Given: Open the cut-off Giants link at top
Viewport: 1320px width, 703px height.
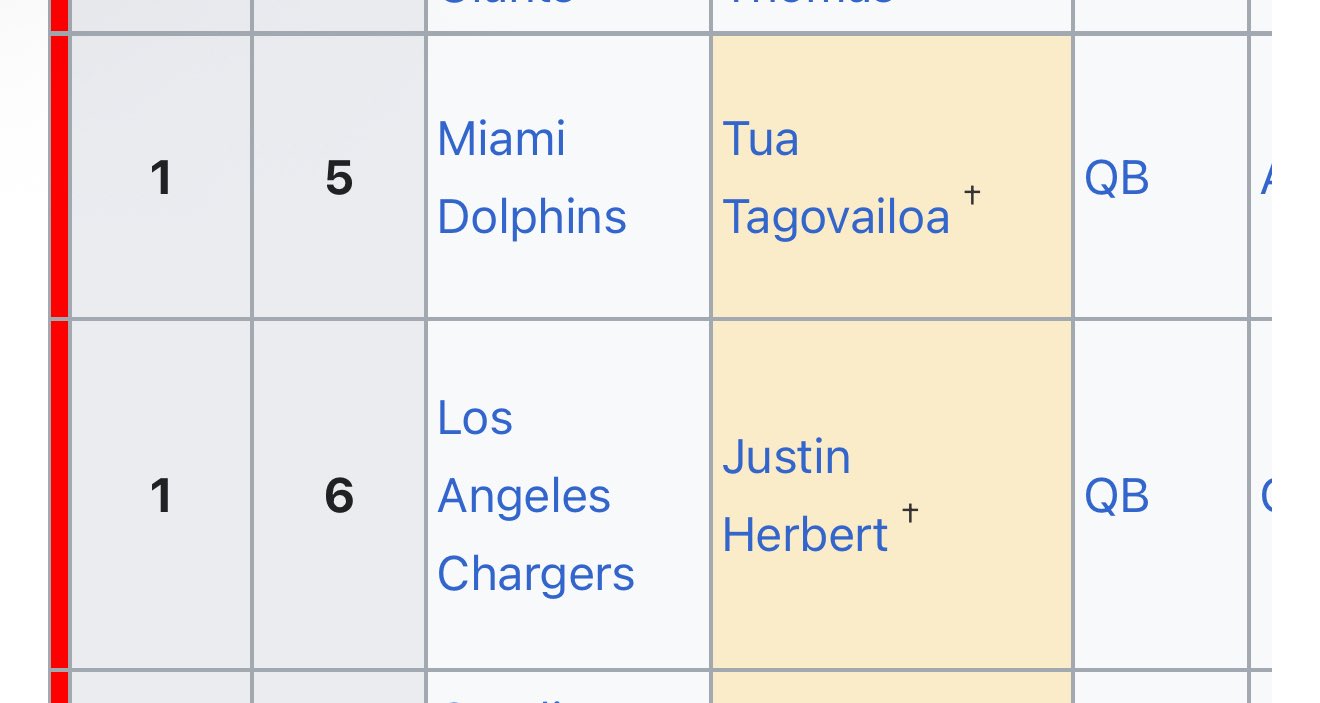Looking at the screenshot, I should pyautogui.click(x=506, y=4).
